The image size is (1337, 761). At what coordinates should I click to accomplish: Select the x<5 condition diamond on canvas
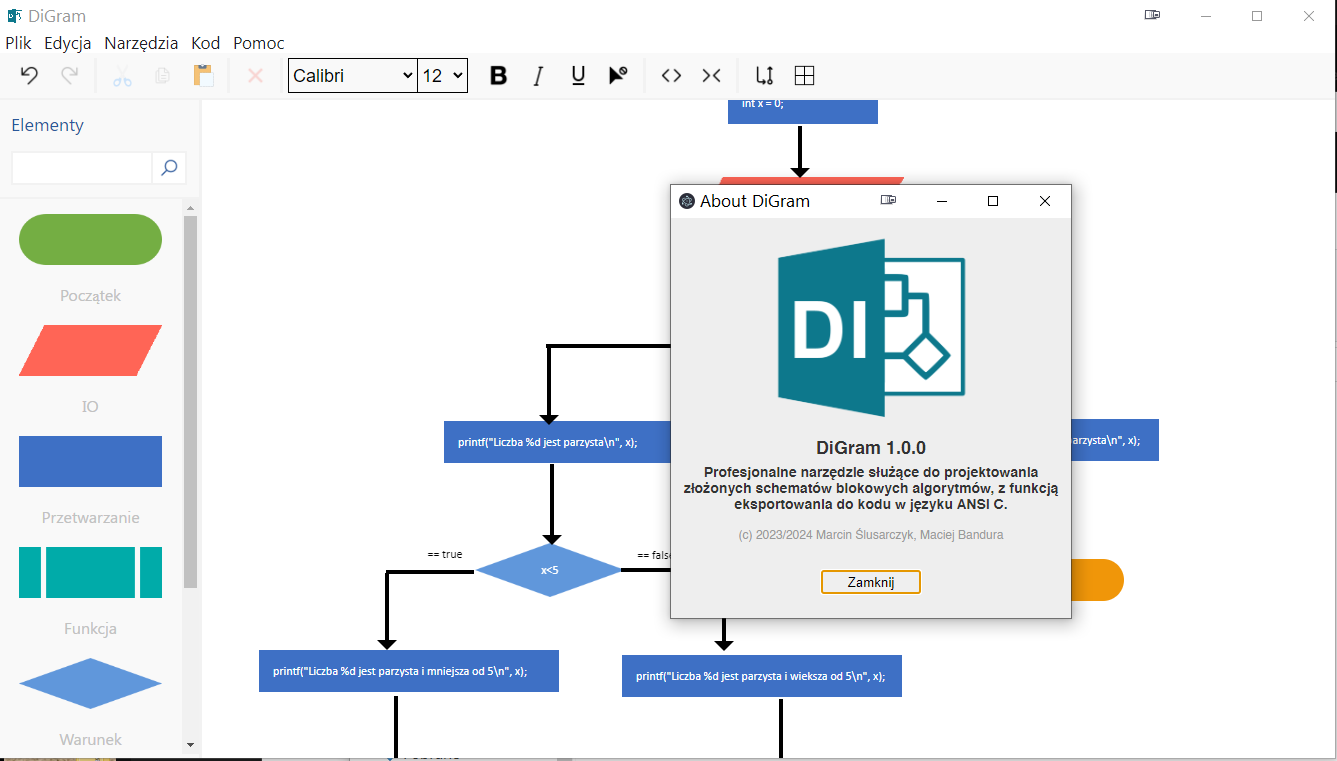click(548, 570)
